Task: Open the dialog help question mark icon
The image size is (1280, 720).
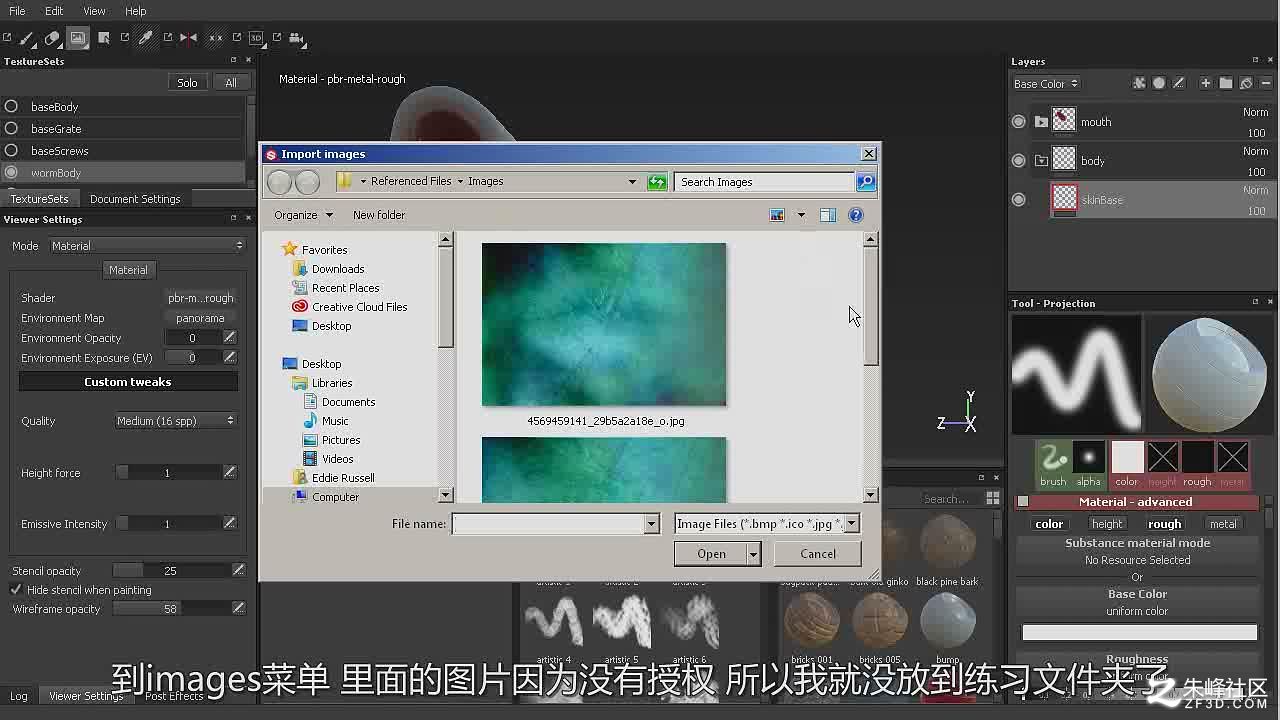Action: (x=856, y=215)
